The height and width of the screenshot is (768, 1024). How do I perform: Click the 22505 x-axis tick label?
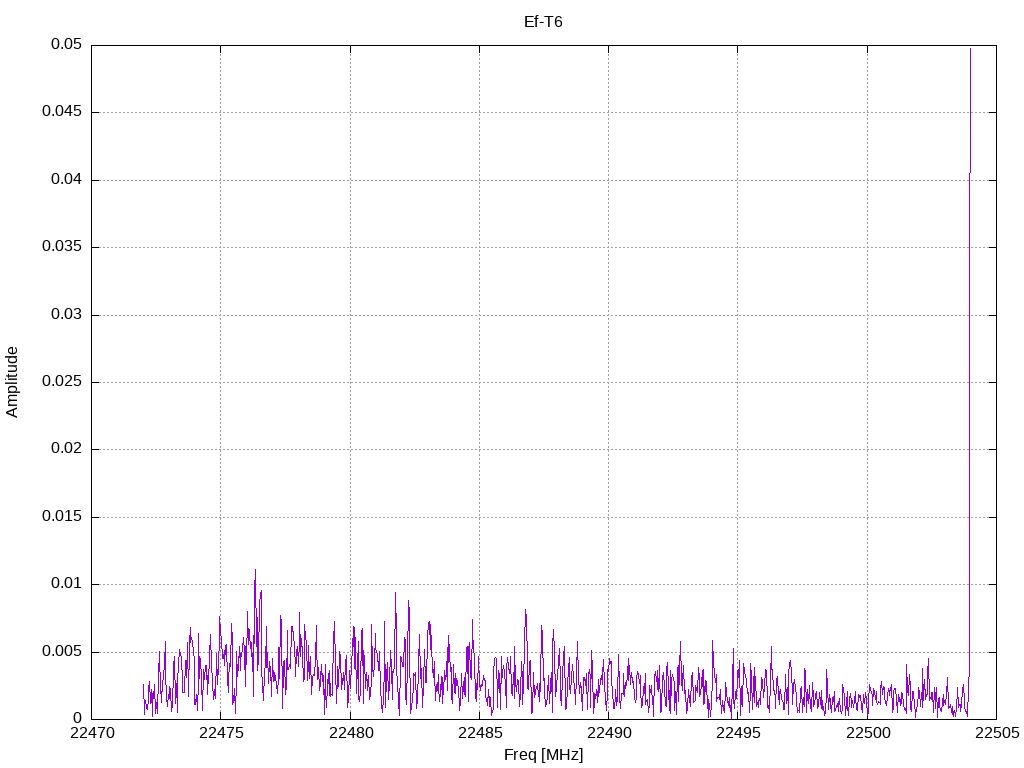(996, 733)
